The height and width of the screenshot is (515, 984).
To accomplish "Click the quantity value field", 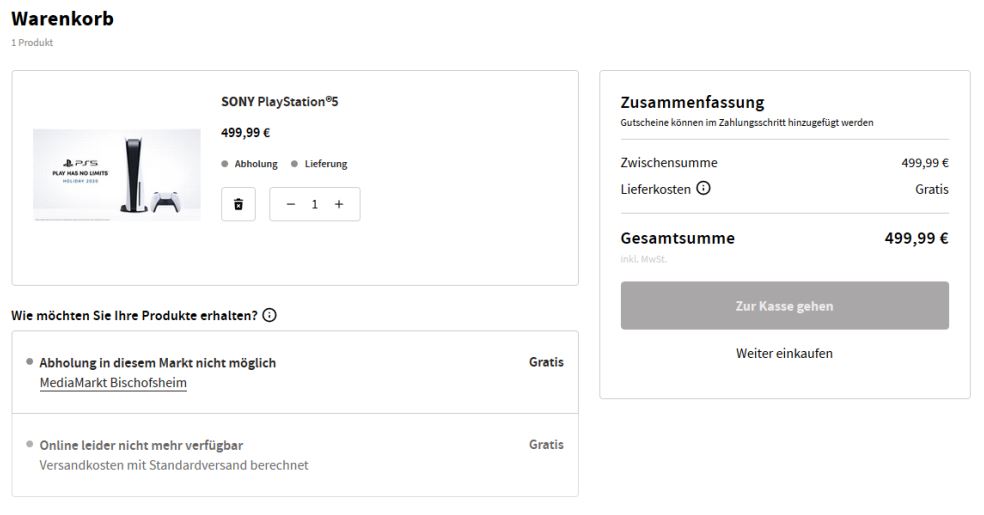I will pos(314,204).
